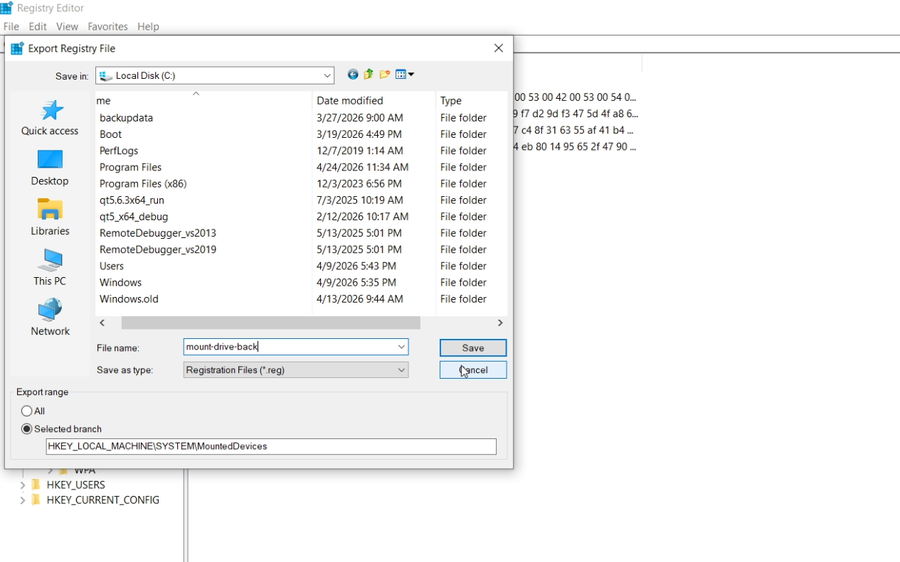Select the qt5_x64_debug folder
This screenshot has width=900, height=562.
(x=134, y=216)
